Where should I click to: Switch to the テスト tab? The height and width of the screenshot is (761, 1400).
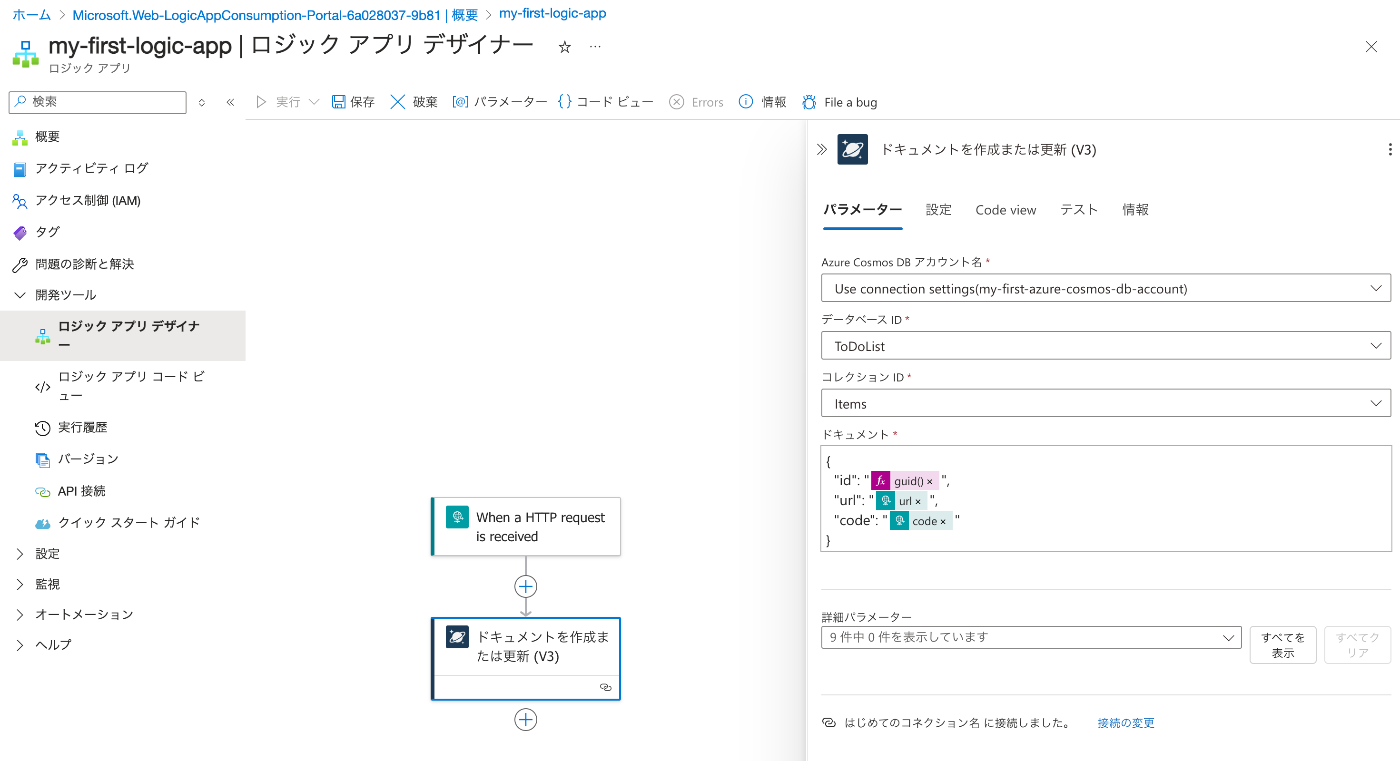pyautogui.click(x=1079, y=210)
